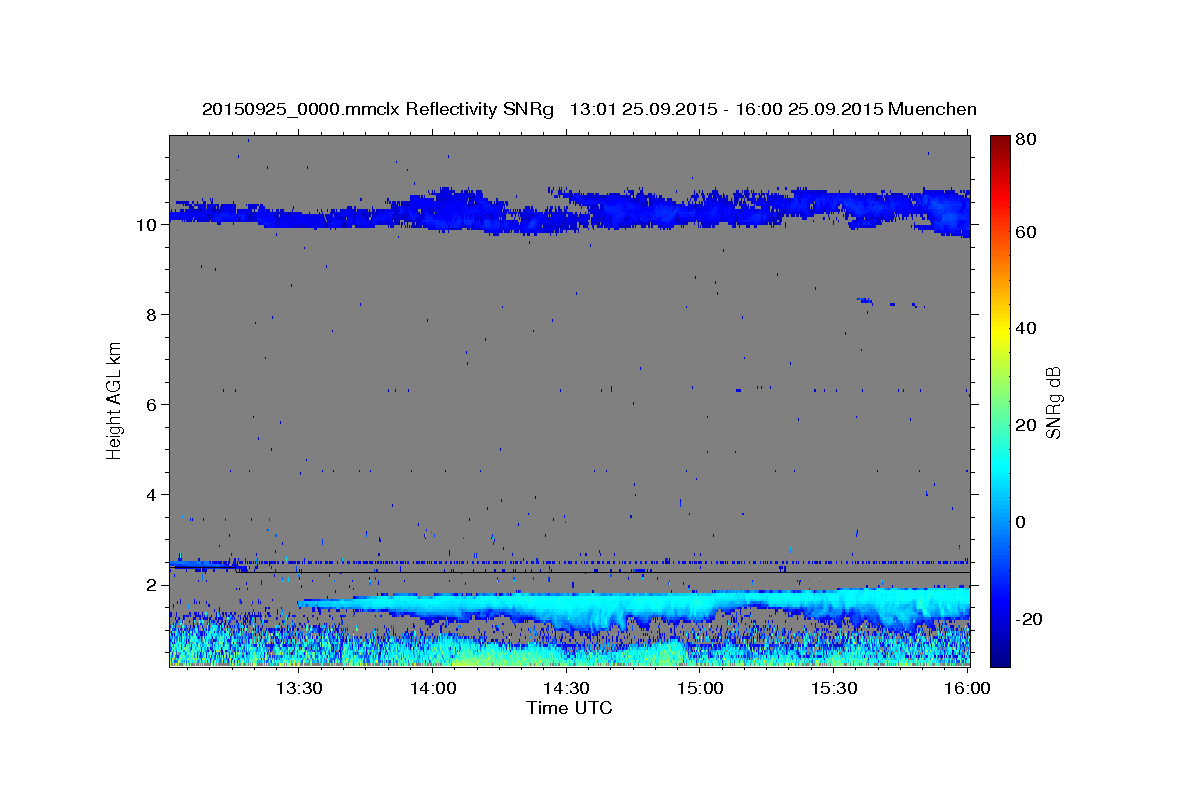Click the 13:30 time tick label
Image resolution: width=1200 pixels, height=800 pixels.
[x=299, y=689]
